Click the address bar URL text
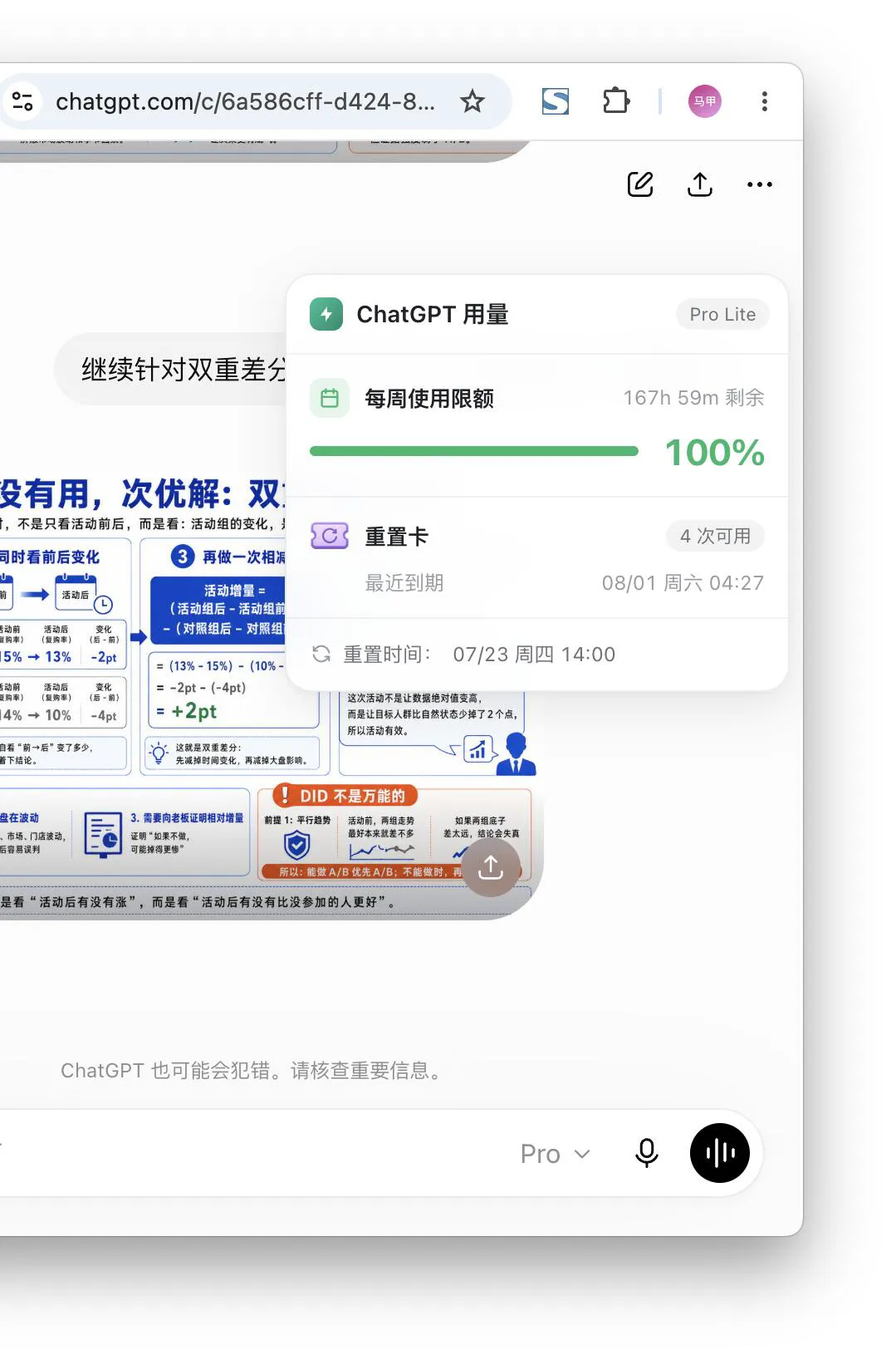Screen dimensions: 896x1359 point(245,101)
